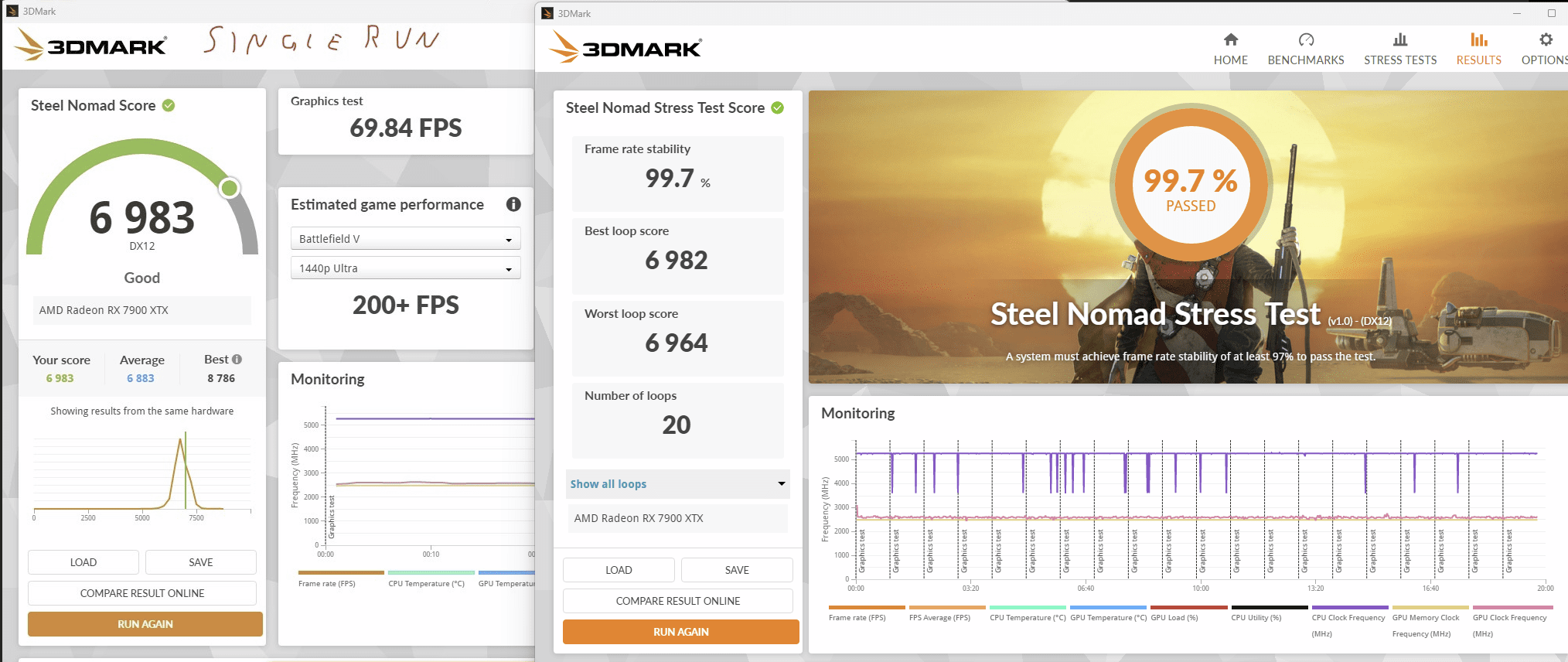Click the Worst loop score 6 964
Viewport: 1568px width, 662px height.
tap(677, 343)
